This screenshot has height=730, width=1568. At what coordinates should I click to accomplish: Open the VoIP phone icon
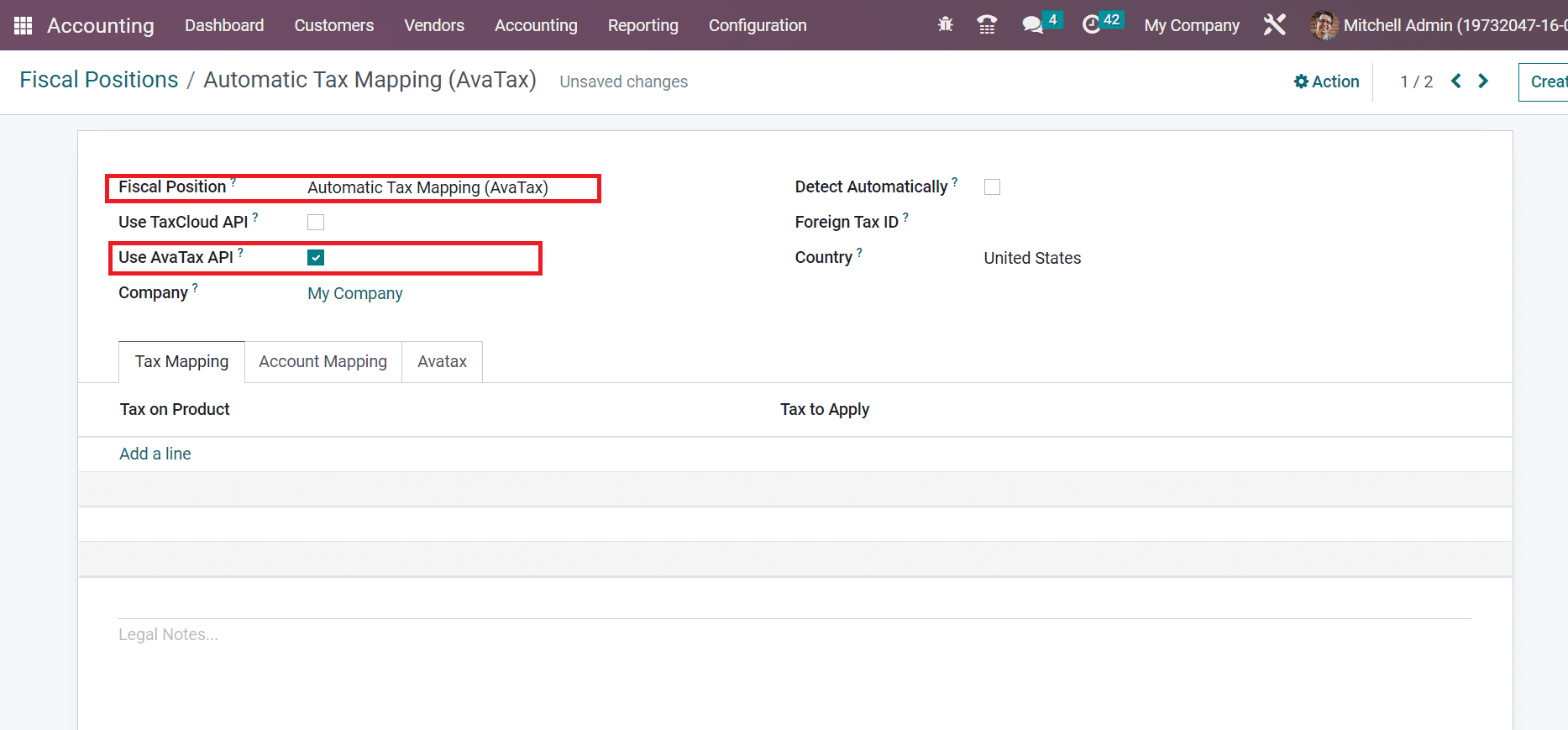(x=988, y=25)
